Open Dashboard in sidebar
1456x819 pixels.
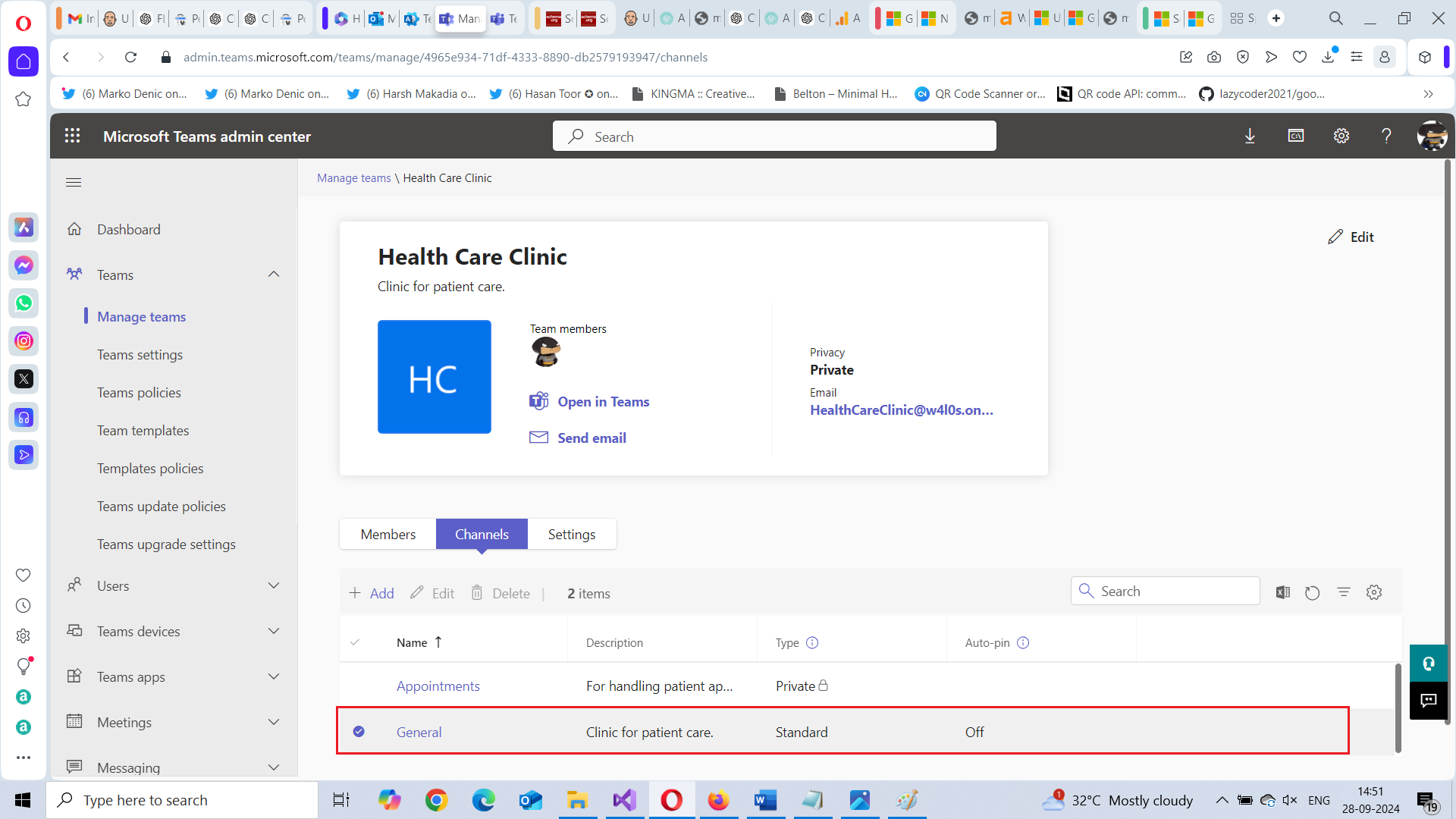tap(128, 229)
